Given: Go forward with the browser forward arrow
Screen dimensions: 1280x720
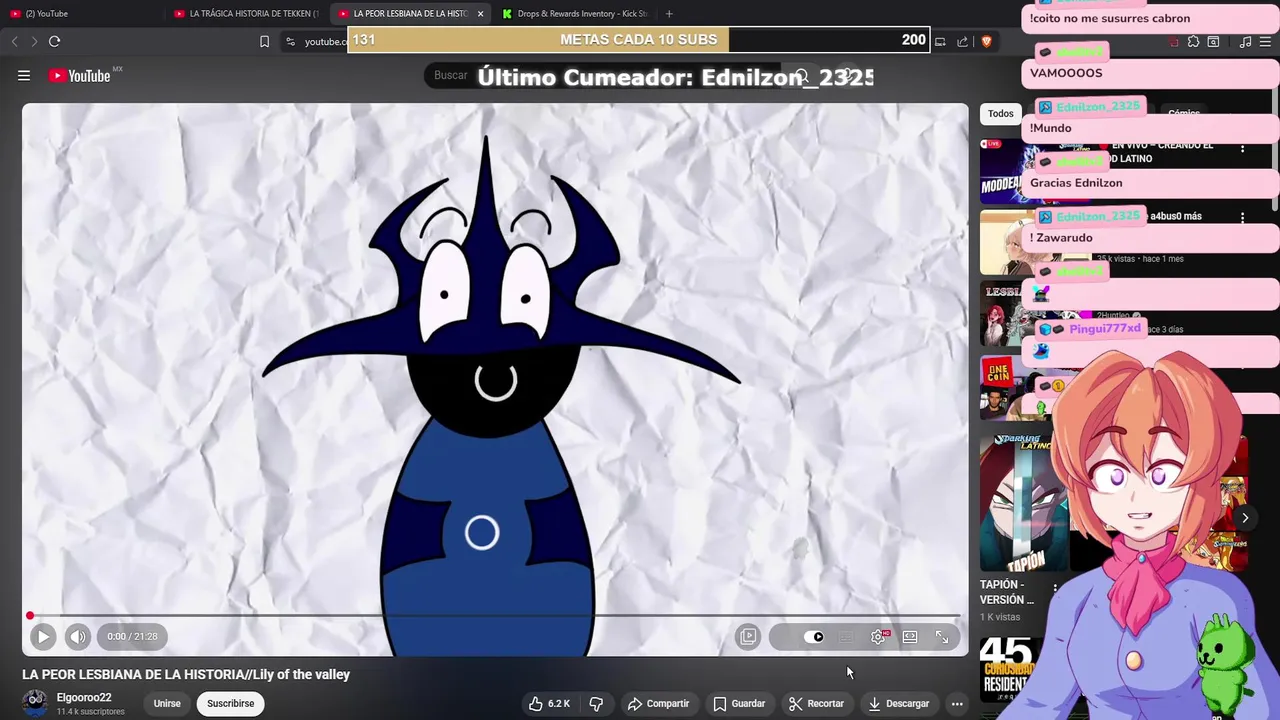Looking at the screenshot, I should tap(34, 41).
